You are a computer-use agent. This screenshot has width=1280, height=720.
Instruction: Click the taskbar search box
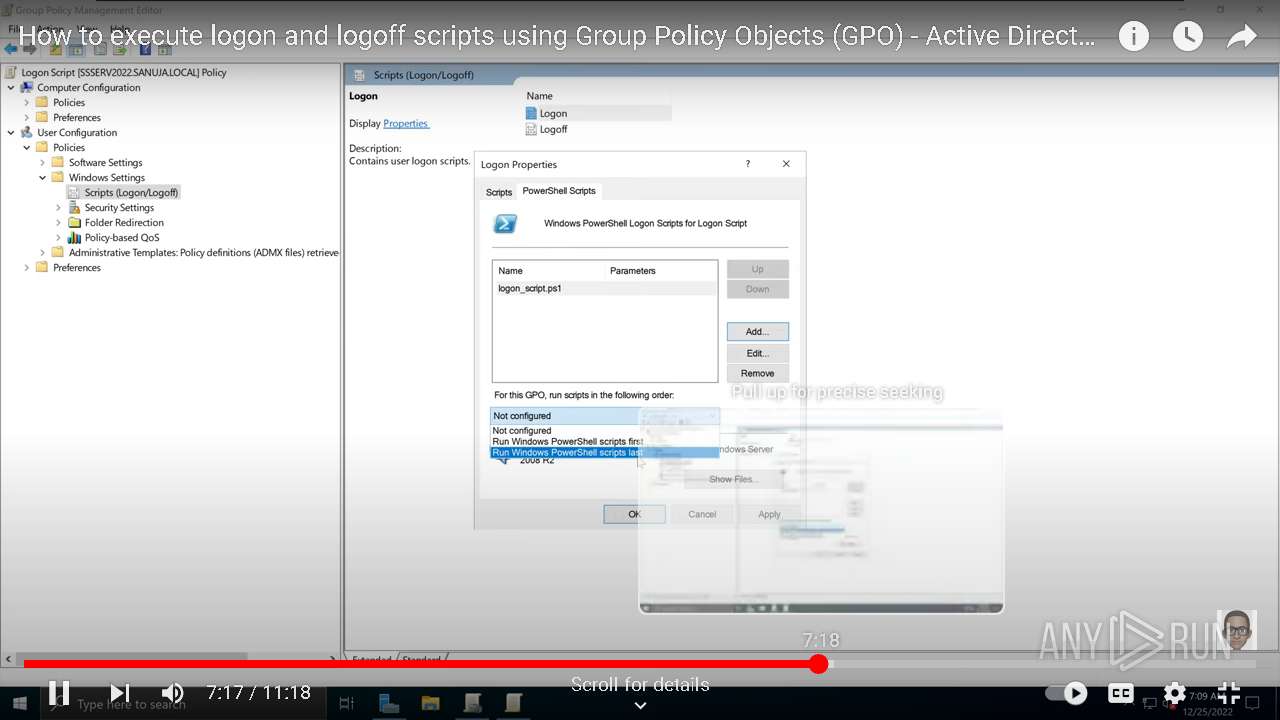[183, 706]
